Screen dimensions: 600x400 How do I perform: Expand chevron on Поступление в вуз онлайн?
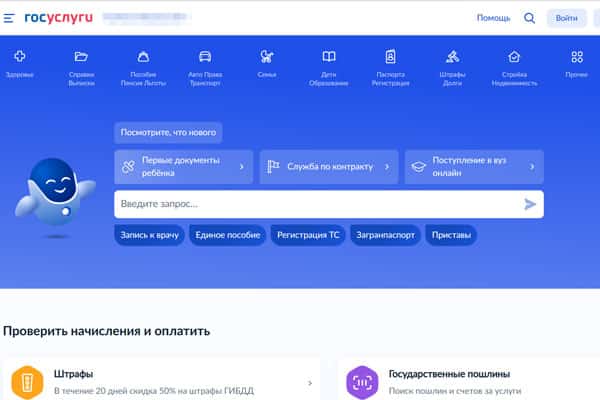532,167
